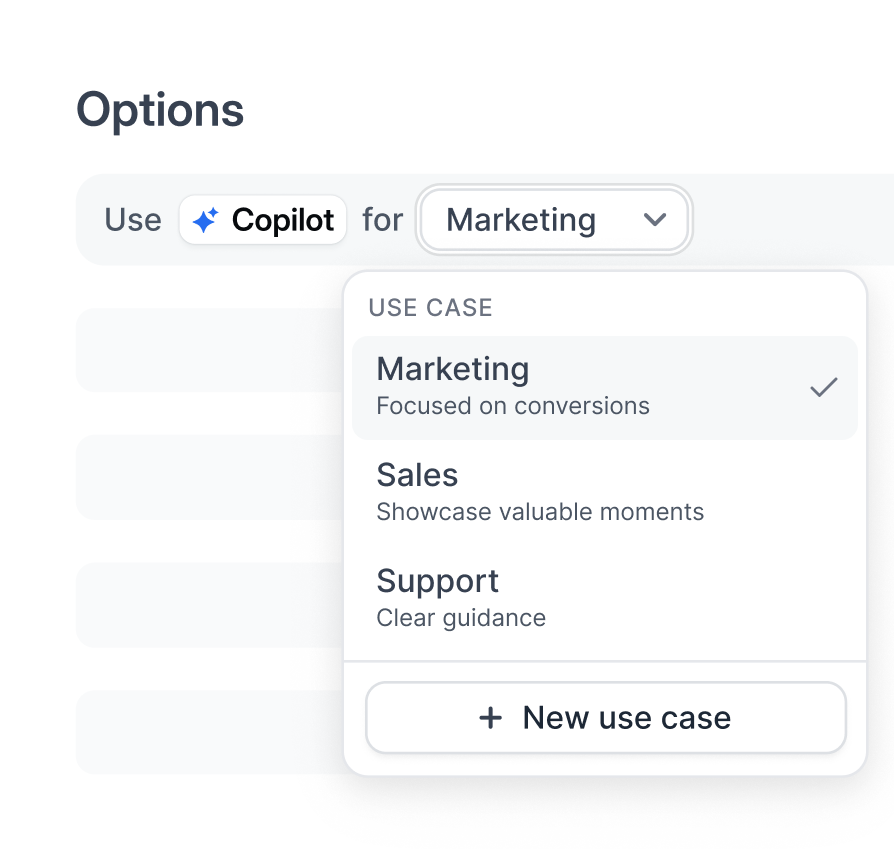
Task: Click 'Focused on conversions' subtitle
Action: point(511,405)
